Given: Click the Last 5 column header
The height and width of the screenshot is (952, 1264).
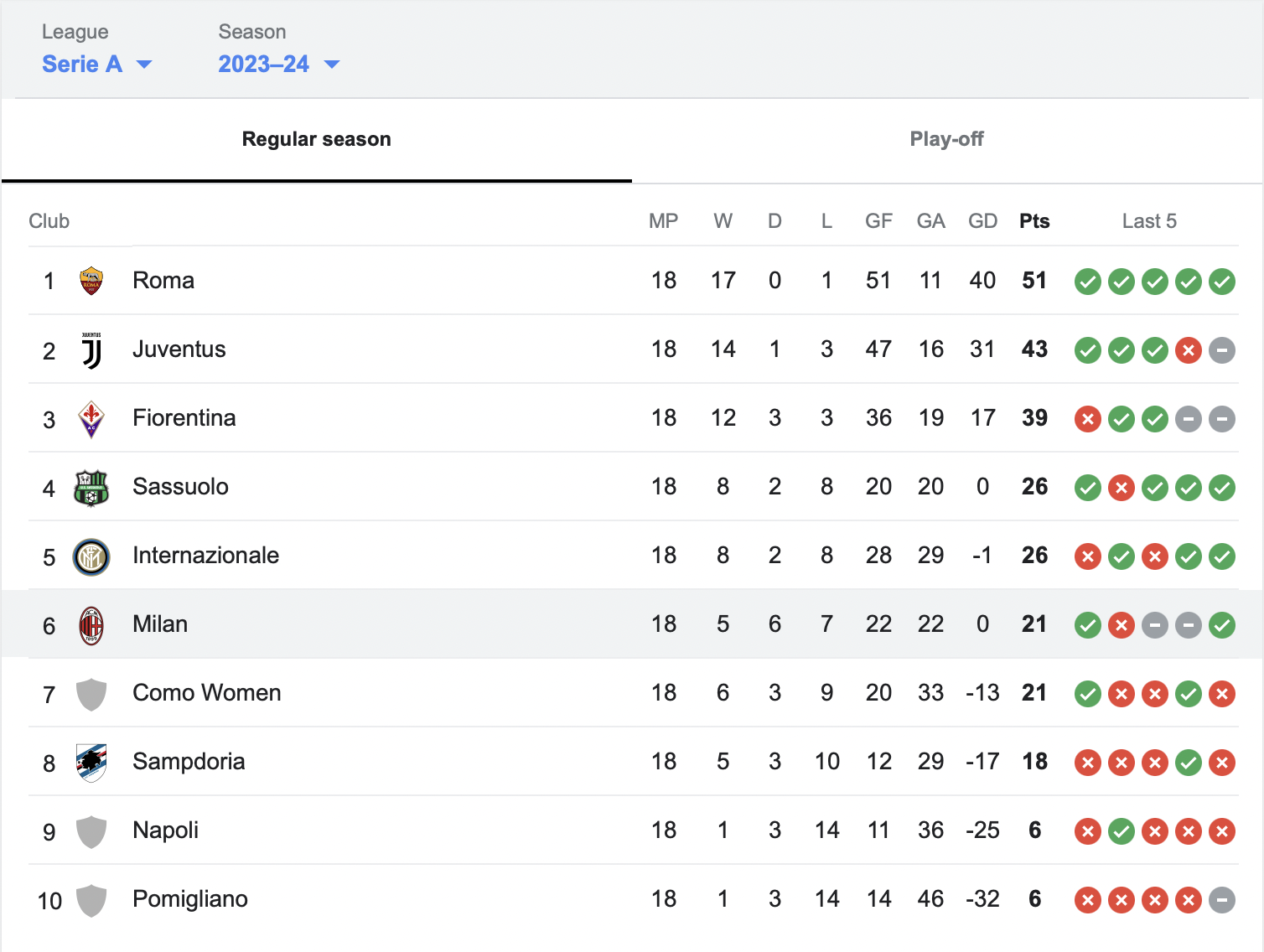Looking at the screenshot, I should [x=1149, y=221].
